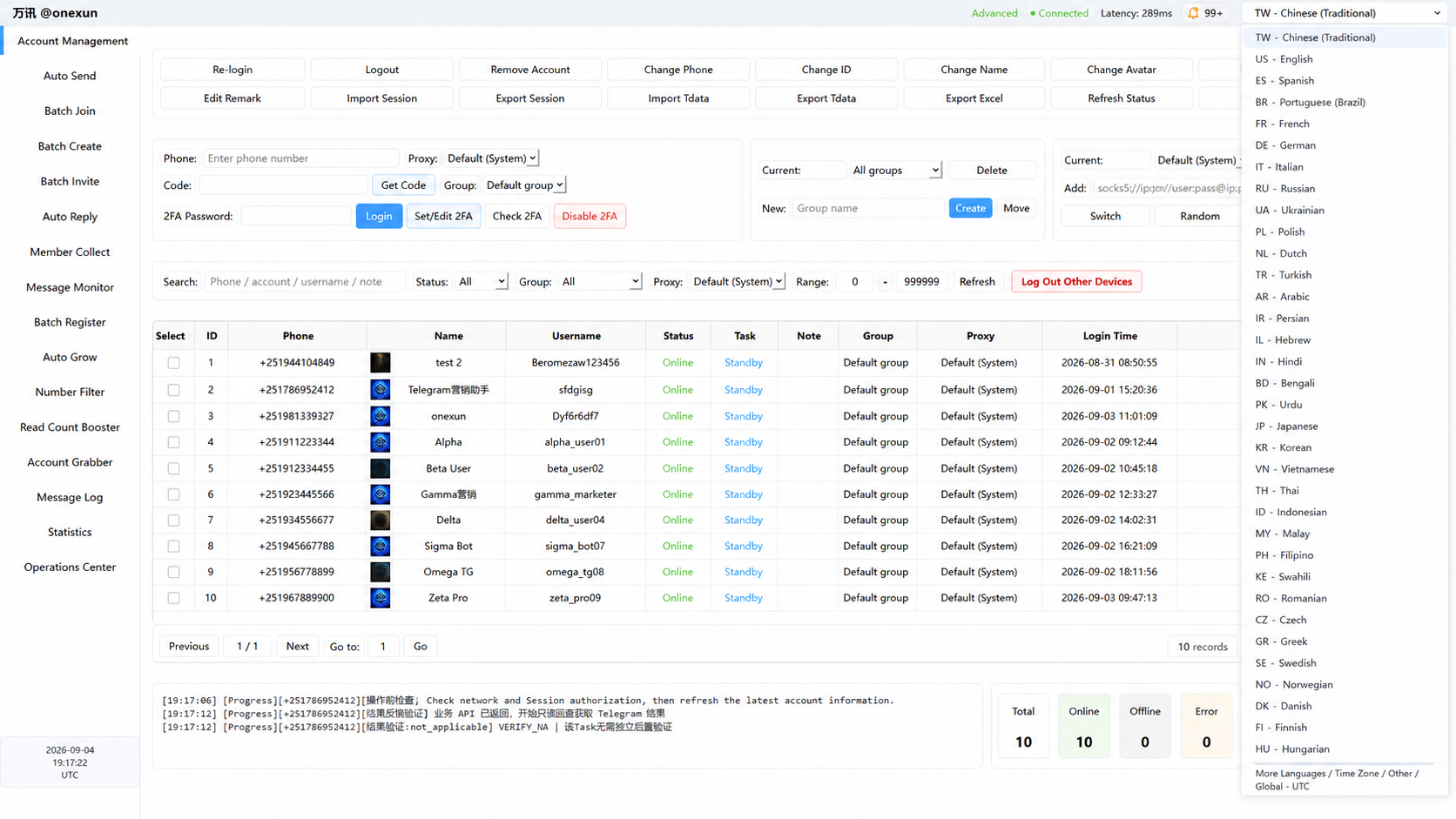Click the Export Excel button
The height and width of the screenshot is (819, 1456).
(974, 98)
